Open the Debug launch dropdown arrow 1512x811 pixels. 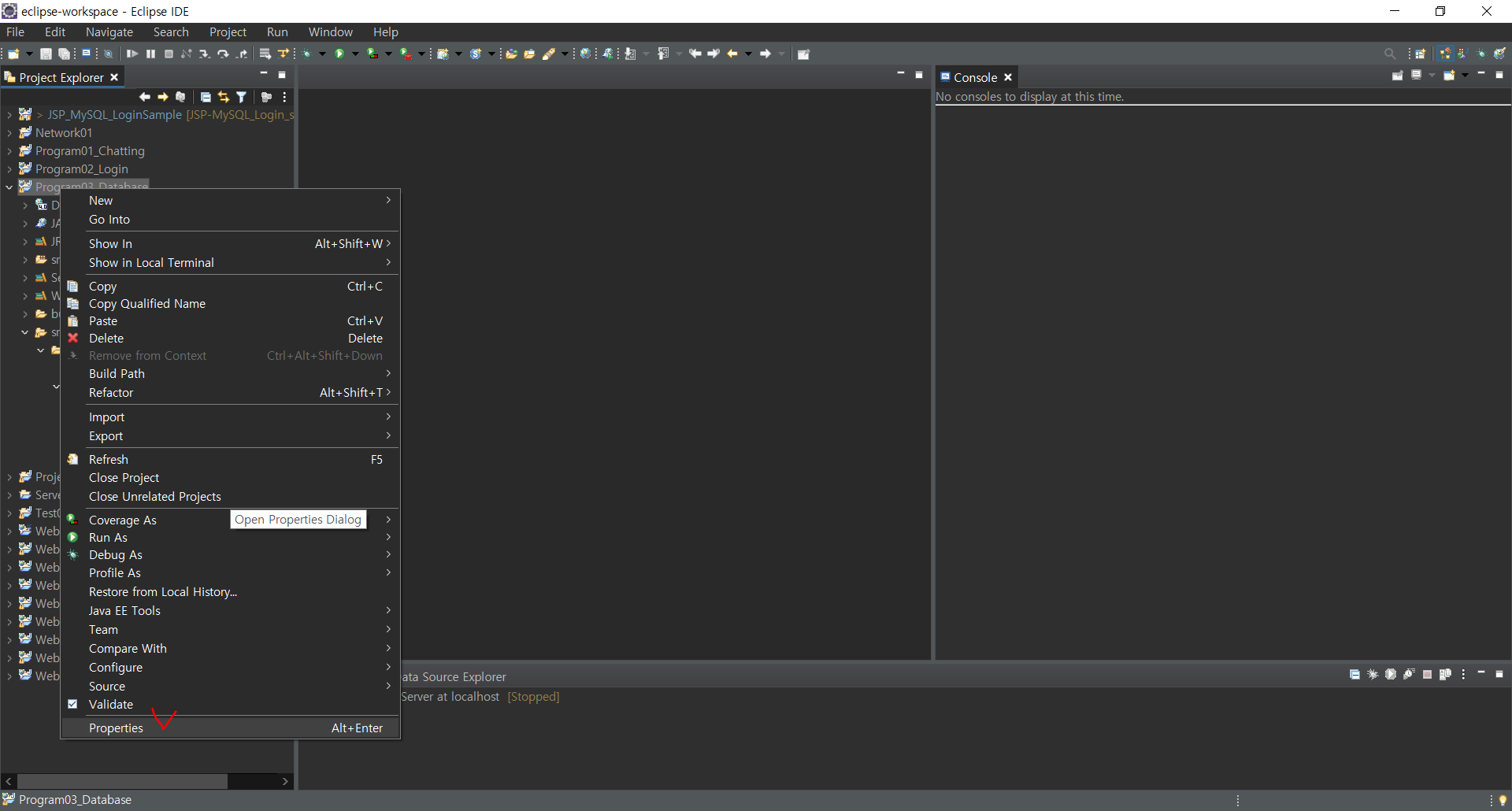click(322, 54)
